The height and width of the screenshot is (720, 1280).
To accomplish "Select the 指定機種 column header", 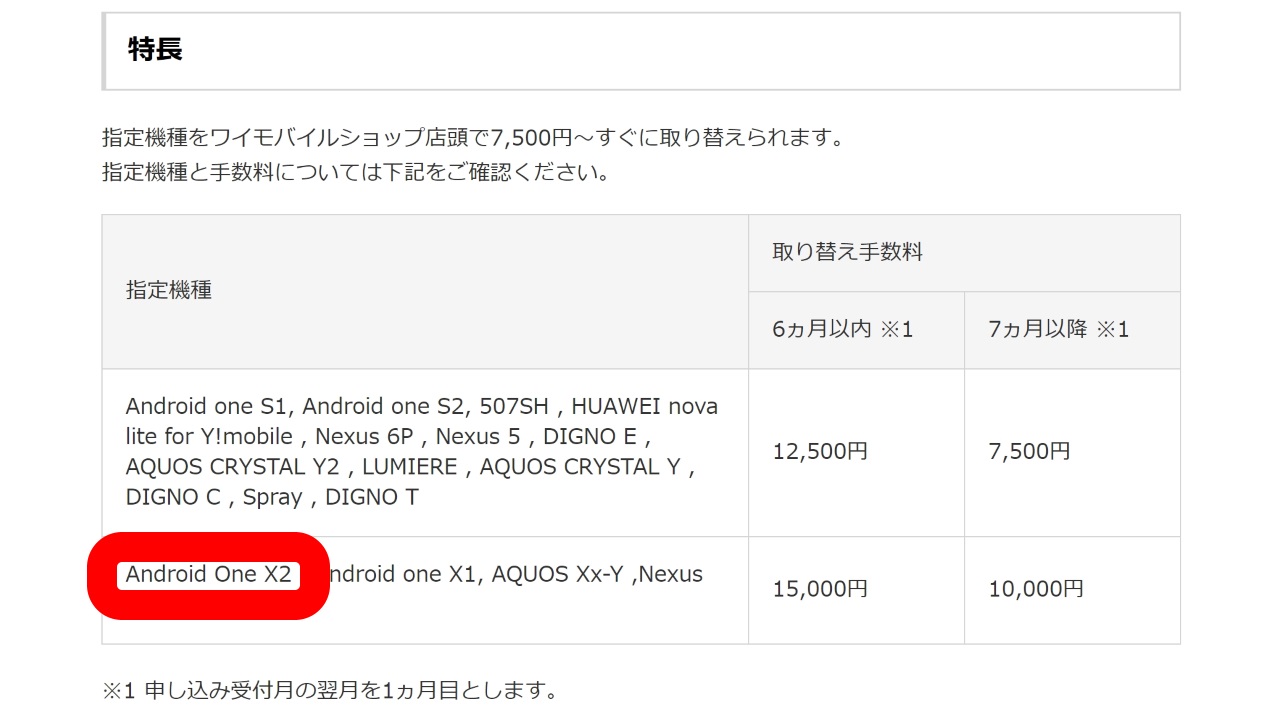I will (x=169, y=291).
